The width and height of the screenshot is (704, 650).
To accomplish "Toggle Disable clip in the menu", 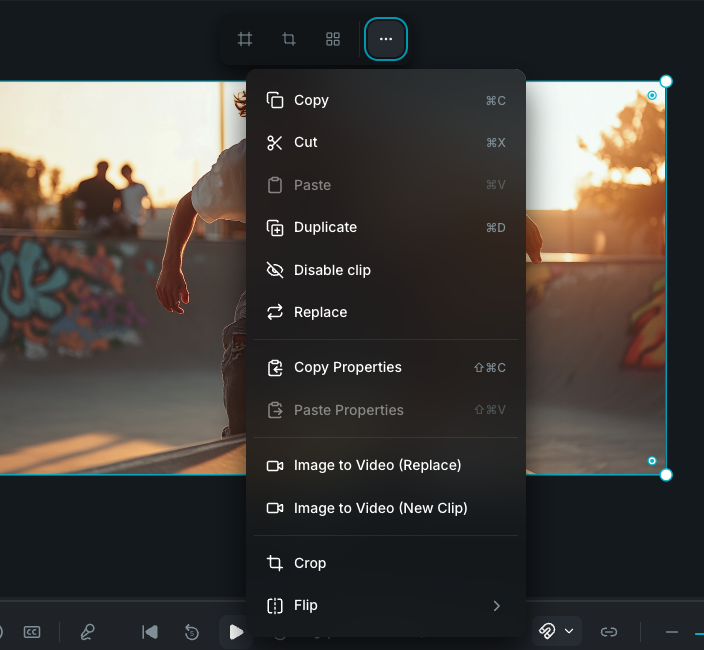I will tap(386, 270).
